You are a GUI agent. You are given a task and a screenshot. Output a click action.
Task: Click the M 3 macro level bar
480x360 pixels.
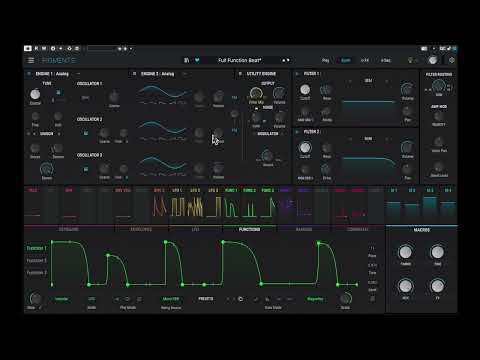point(430,205)
